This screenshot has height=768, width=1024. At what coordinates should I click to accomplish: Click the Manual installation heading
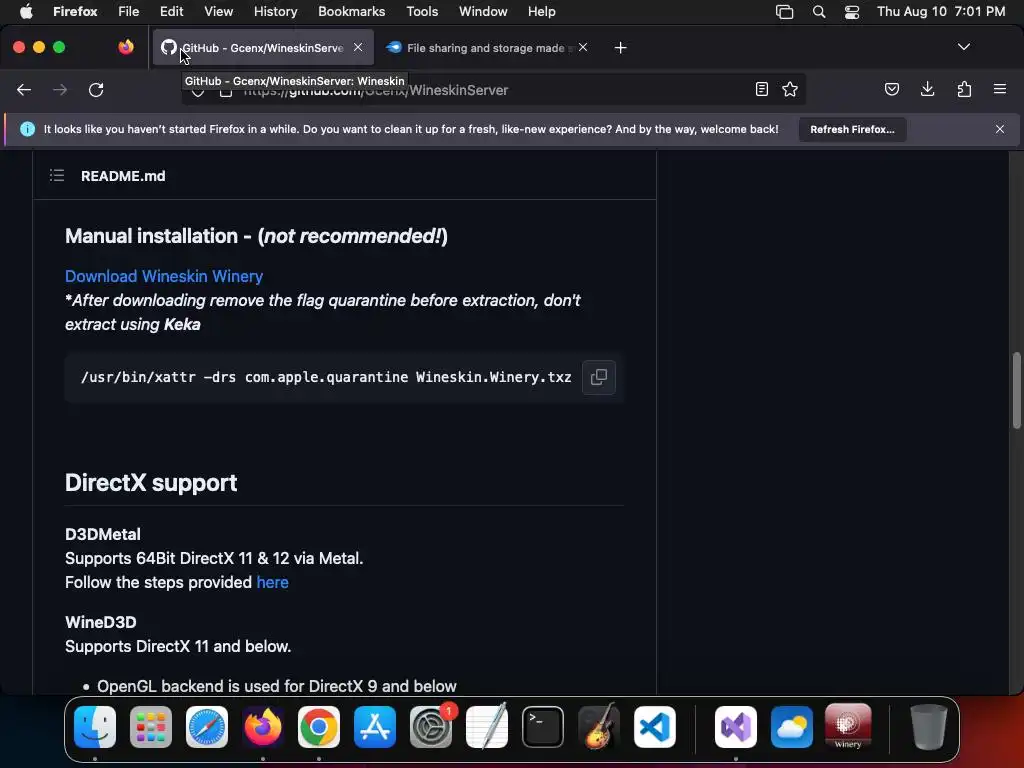click(256, 236)
